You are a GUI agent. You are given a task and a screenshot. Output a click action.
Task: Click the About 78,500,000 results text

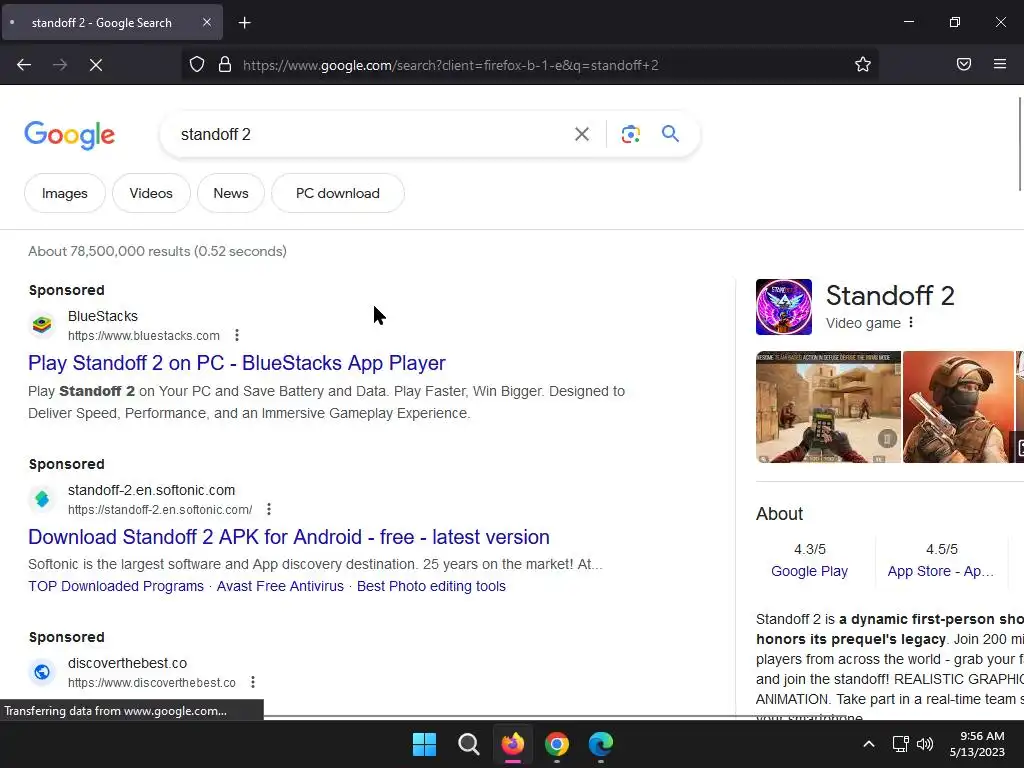point(157,251)
